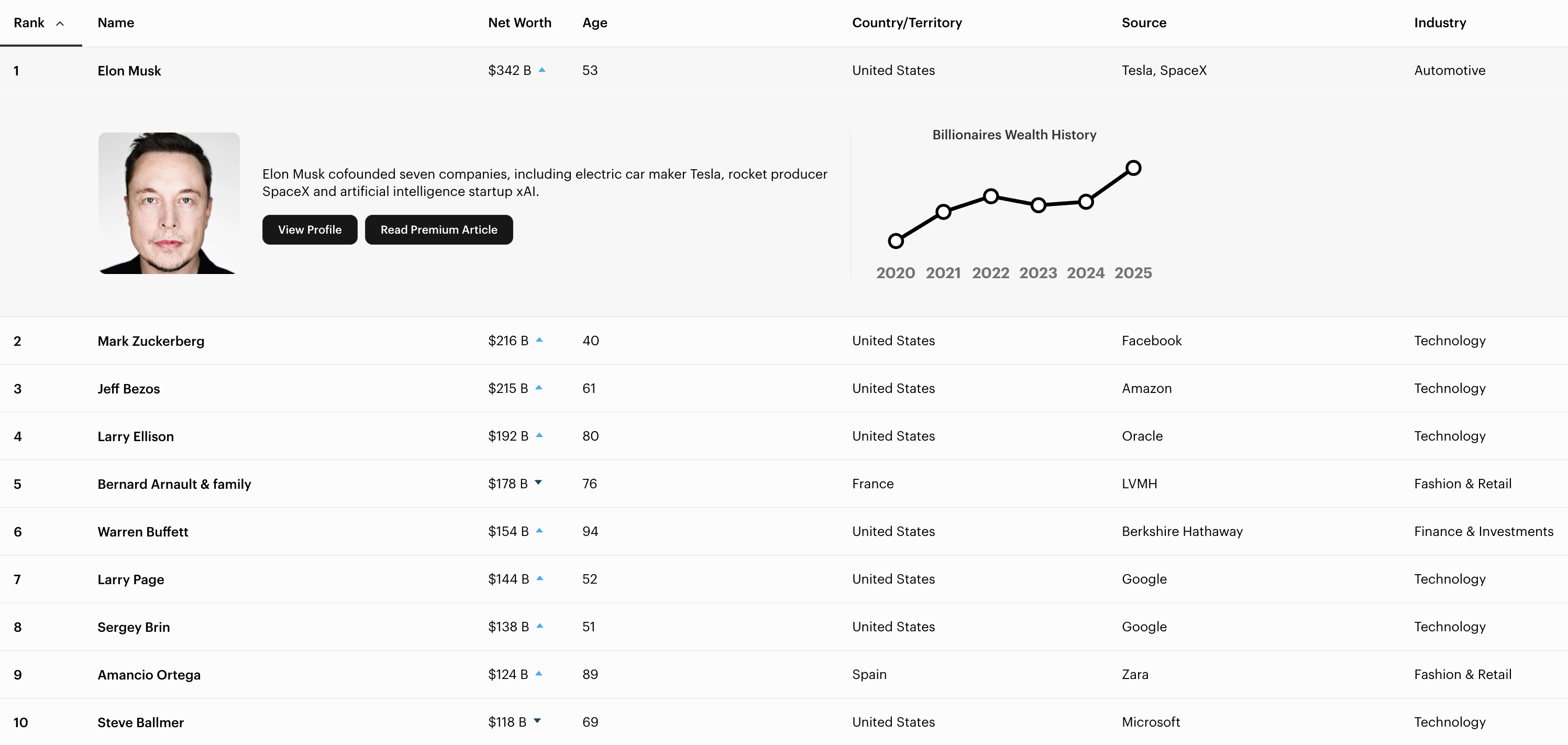Select the 2022 point on wealth chart
The height and width of the screenshot is (745, 1568).
click(990, 196)
